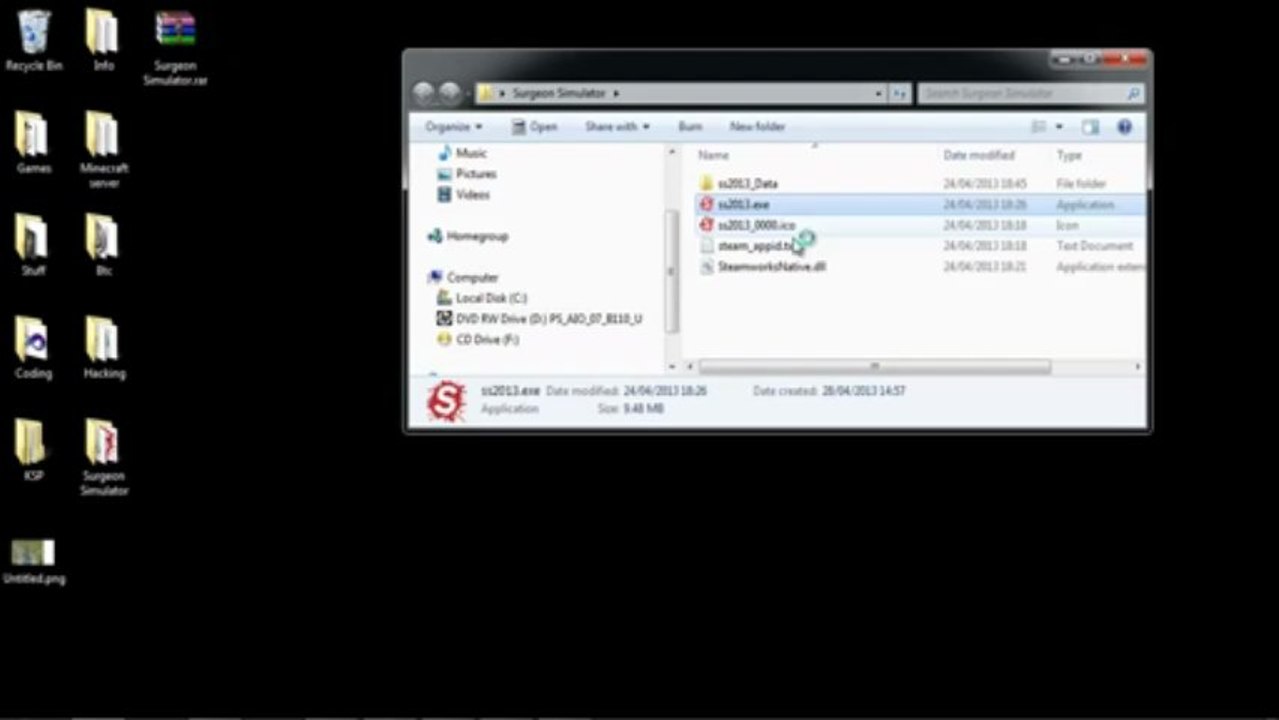Expand the arrow after Surgeon Simulator breadcrumb
This screenshot has height=720, width=1279.
pyautogui.click(x=616, y=93)
